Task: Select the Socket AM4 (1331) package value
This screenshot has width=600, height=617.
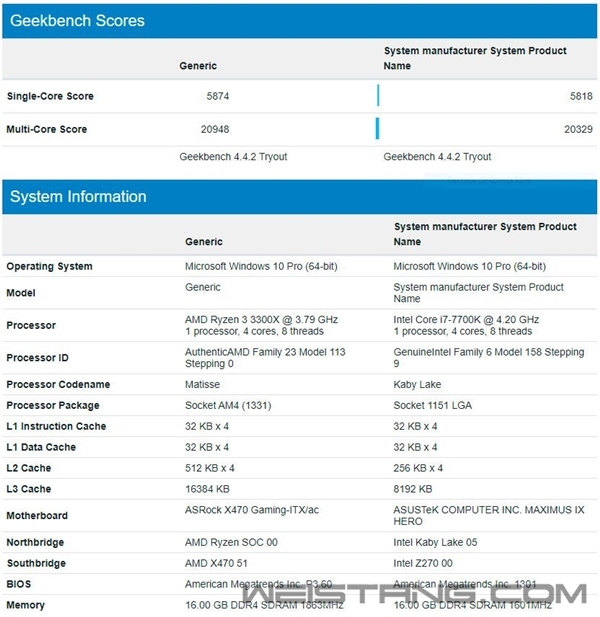Action: pos(228,406)
